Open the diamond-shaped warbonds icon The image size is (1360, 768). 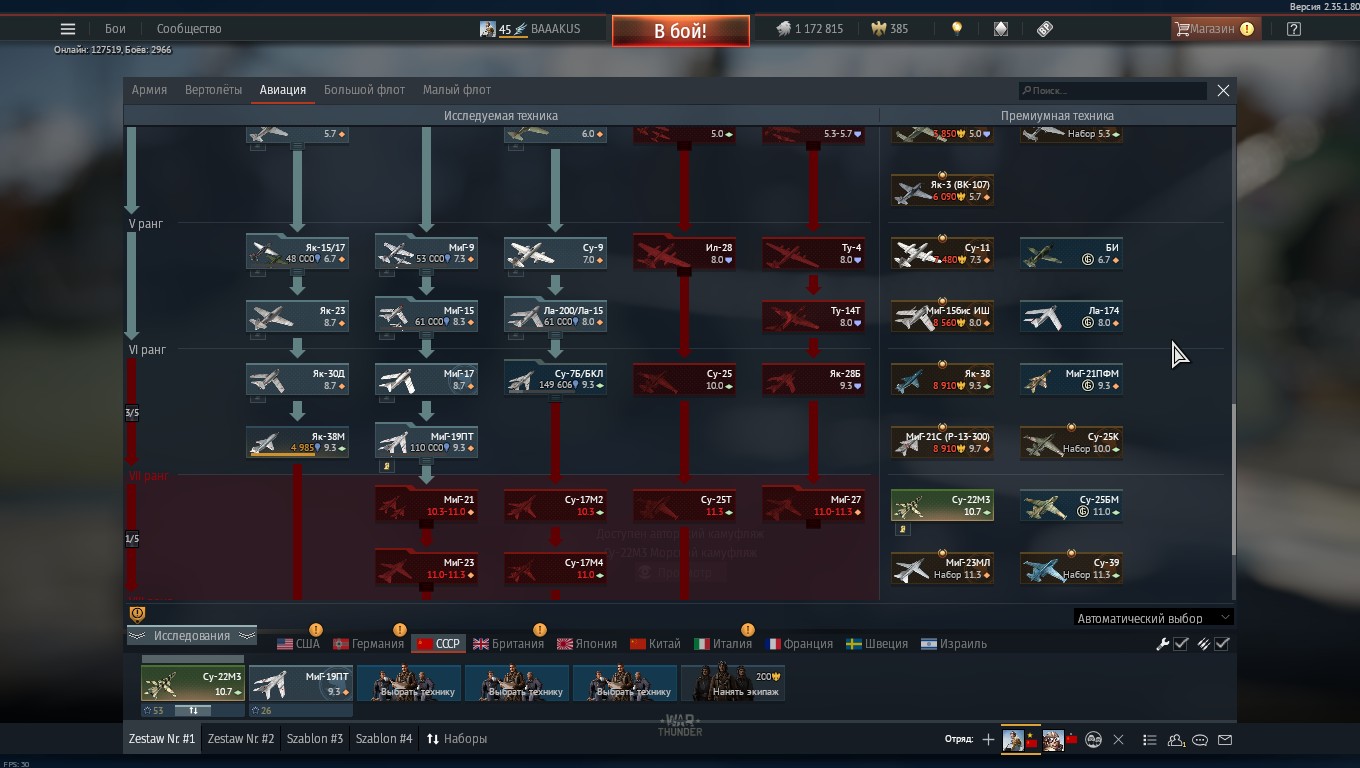1001,29
